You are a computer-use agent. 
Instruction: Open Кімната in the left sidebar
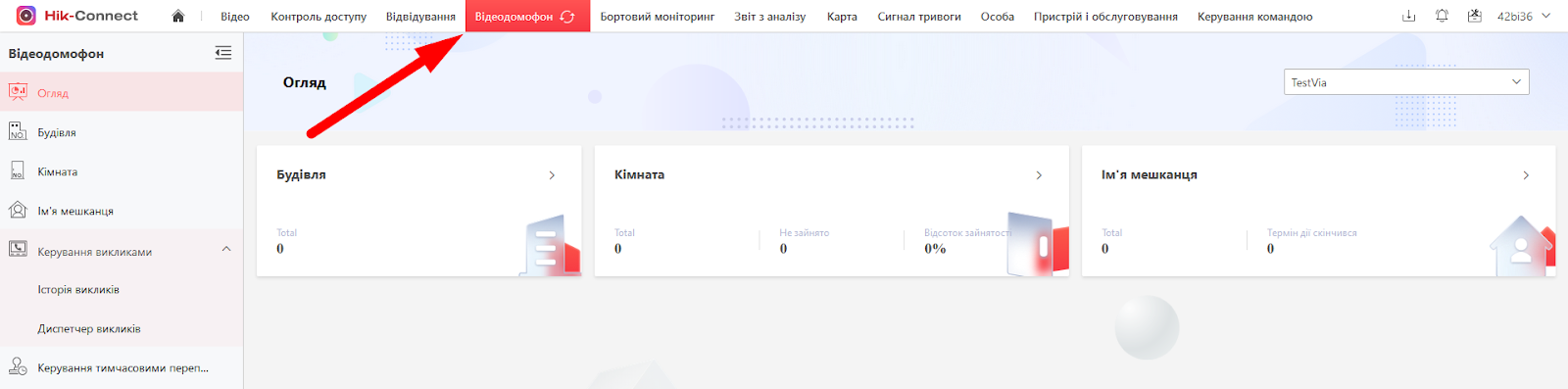[x=122, y=171]
